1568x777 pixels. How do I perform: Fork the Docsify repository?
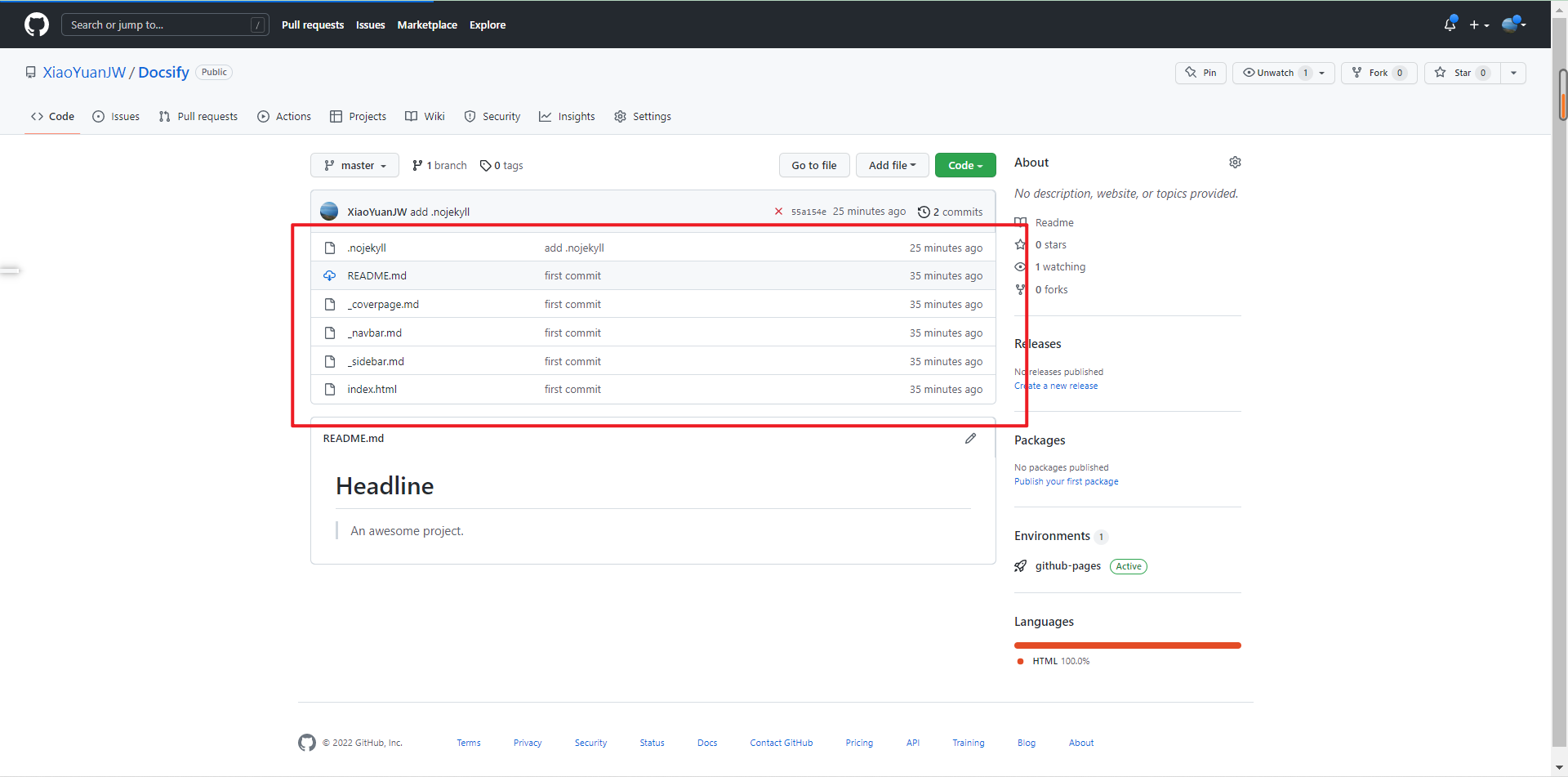1379,73
